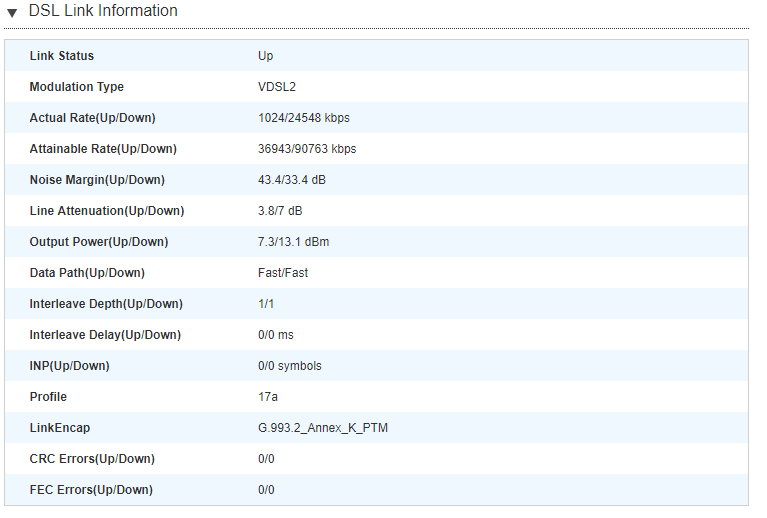Select the 1/1 interleave depth value
Viewport: 767px width, 518px height.
point(266,304)
